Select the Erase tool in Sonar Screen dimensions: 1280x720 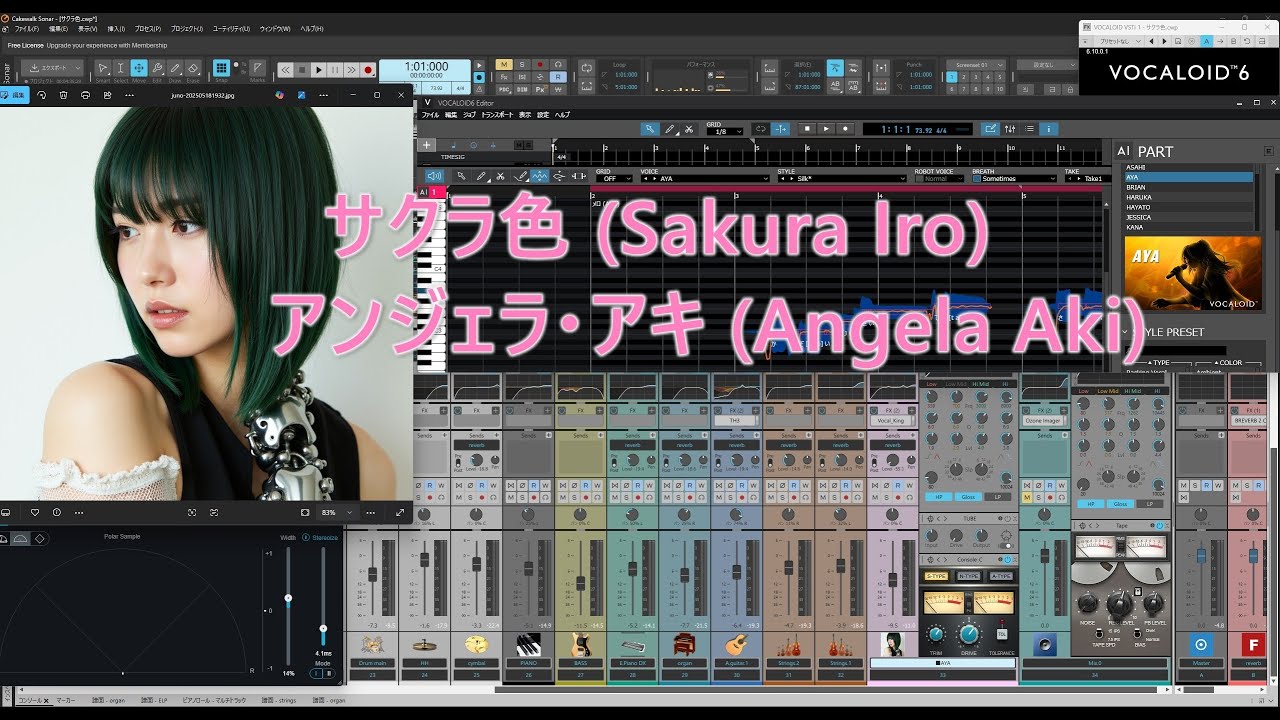coord(193,68)
